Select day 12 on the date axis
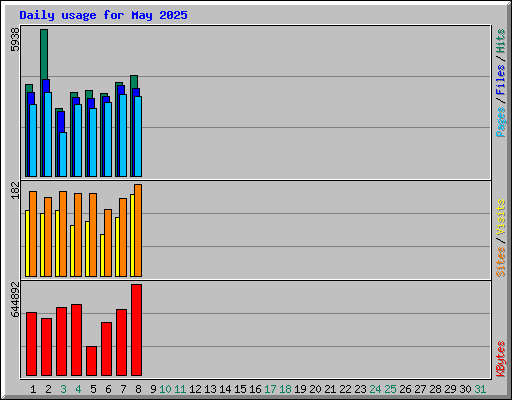Image resolution: width=512 pixels, height=400 pixels. click(x=195, y=389)
